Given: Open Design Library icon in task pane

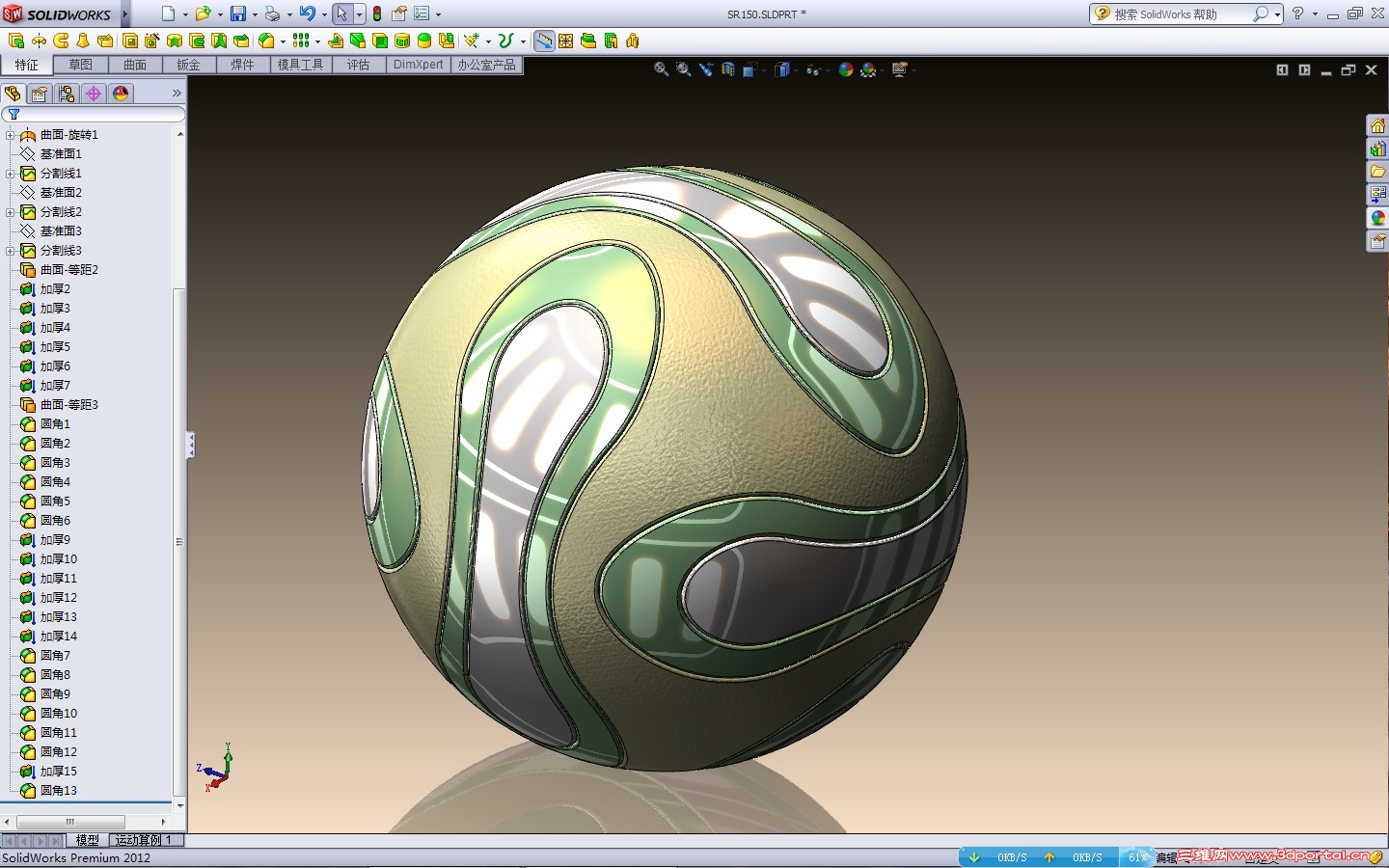Looking at the screenshot, I should click(1377, 149).
